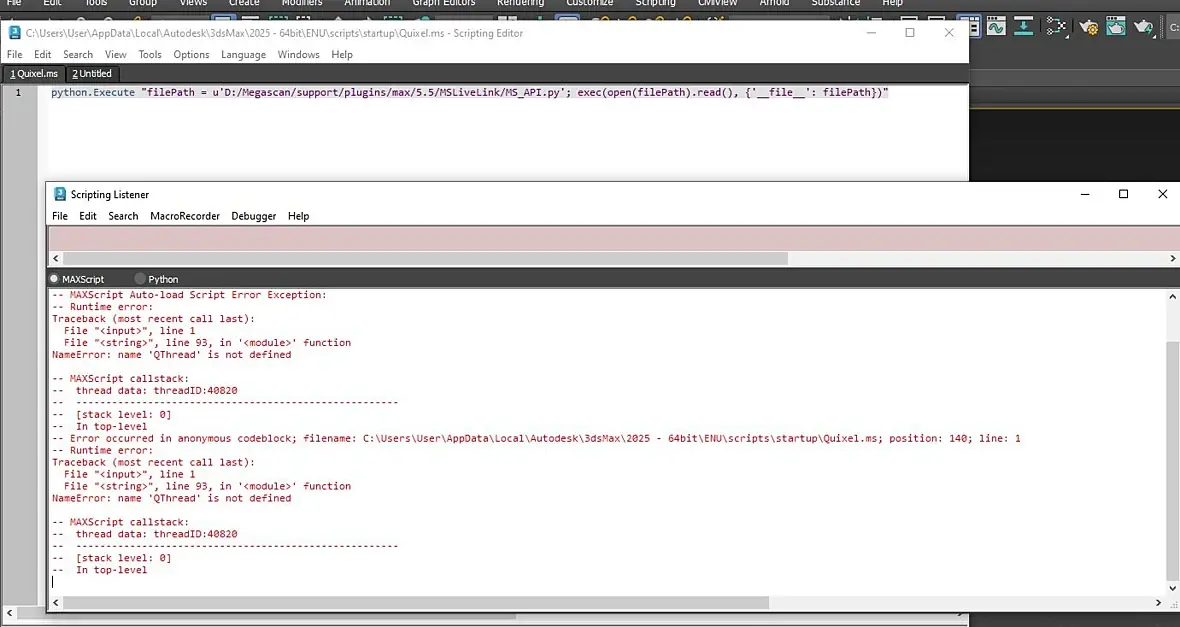
Task: Click the Scripting Listener window title icon
Action: (x=60, y=194)
